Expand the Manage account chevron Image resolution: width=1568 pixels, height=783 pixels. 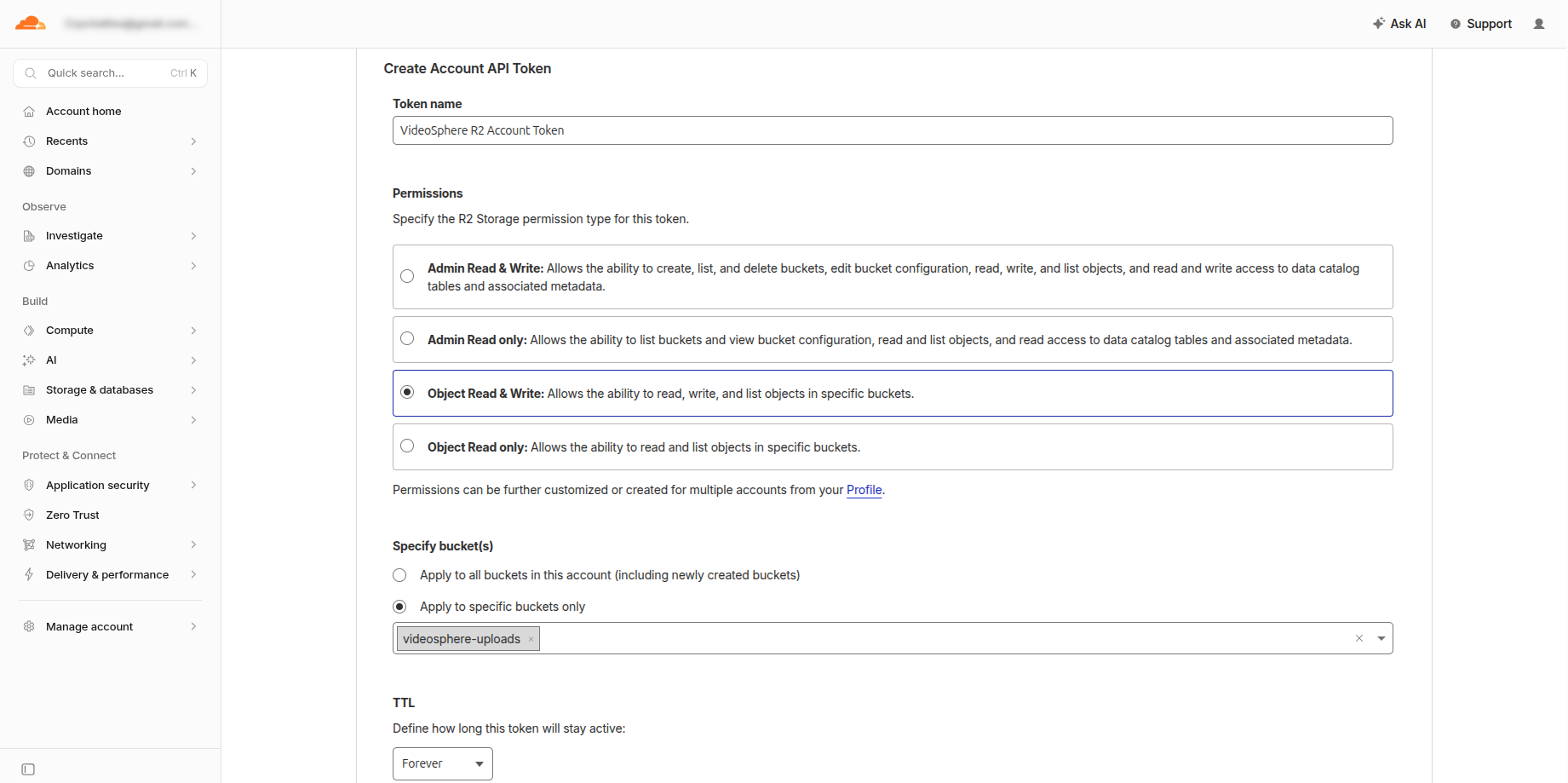(x=193, y=626)
